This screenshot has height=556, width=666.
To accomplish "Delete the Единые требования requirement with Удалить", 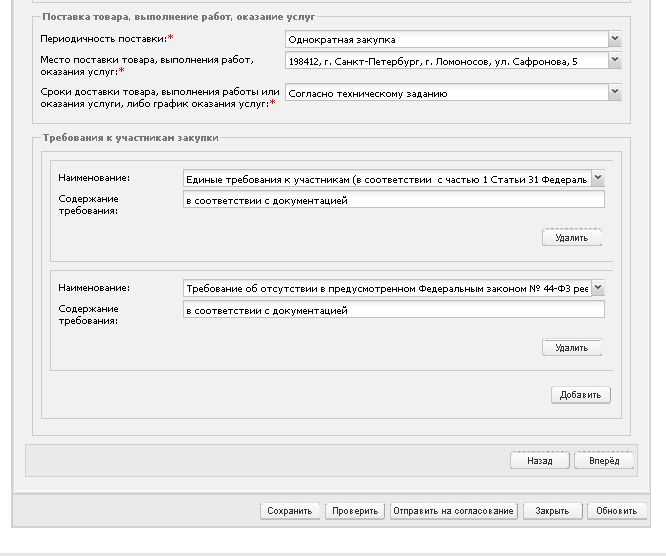I will [x=572, y=237].
